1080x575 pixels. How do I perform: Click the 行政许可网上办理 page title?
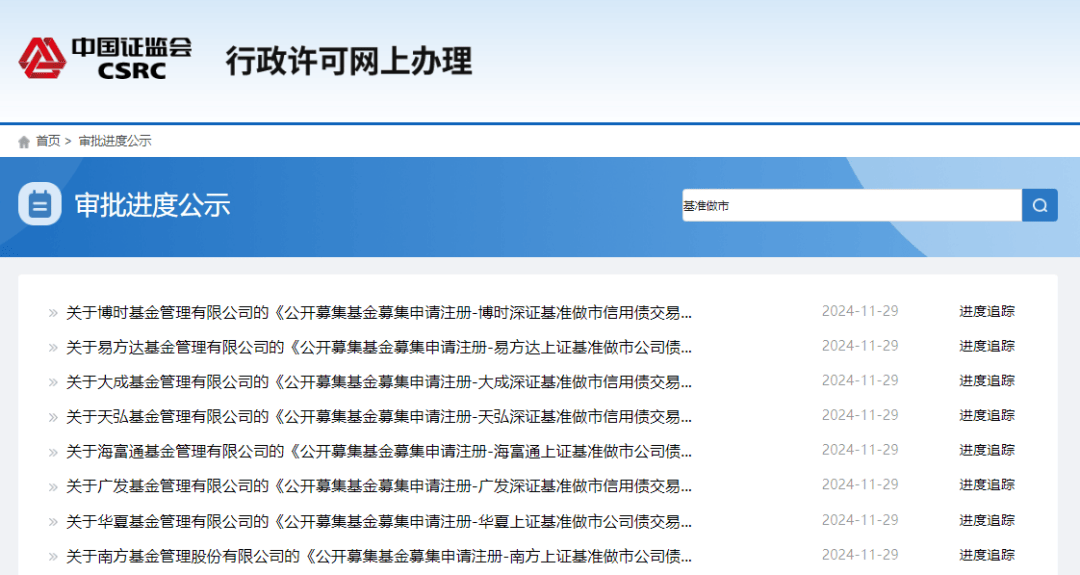pos(349,61)
